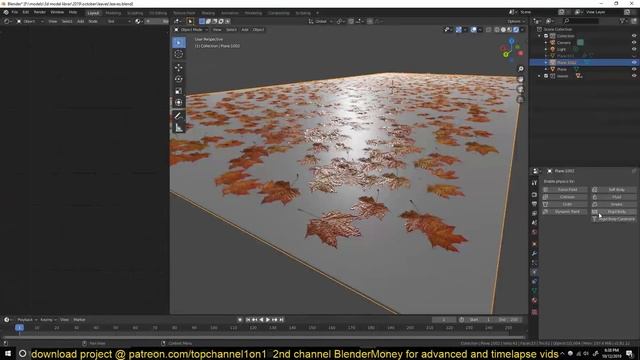Open the Particles properties tab

pyautogui.click(x=534, y=263)
